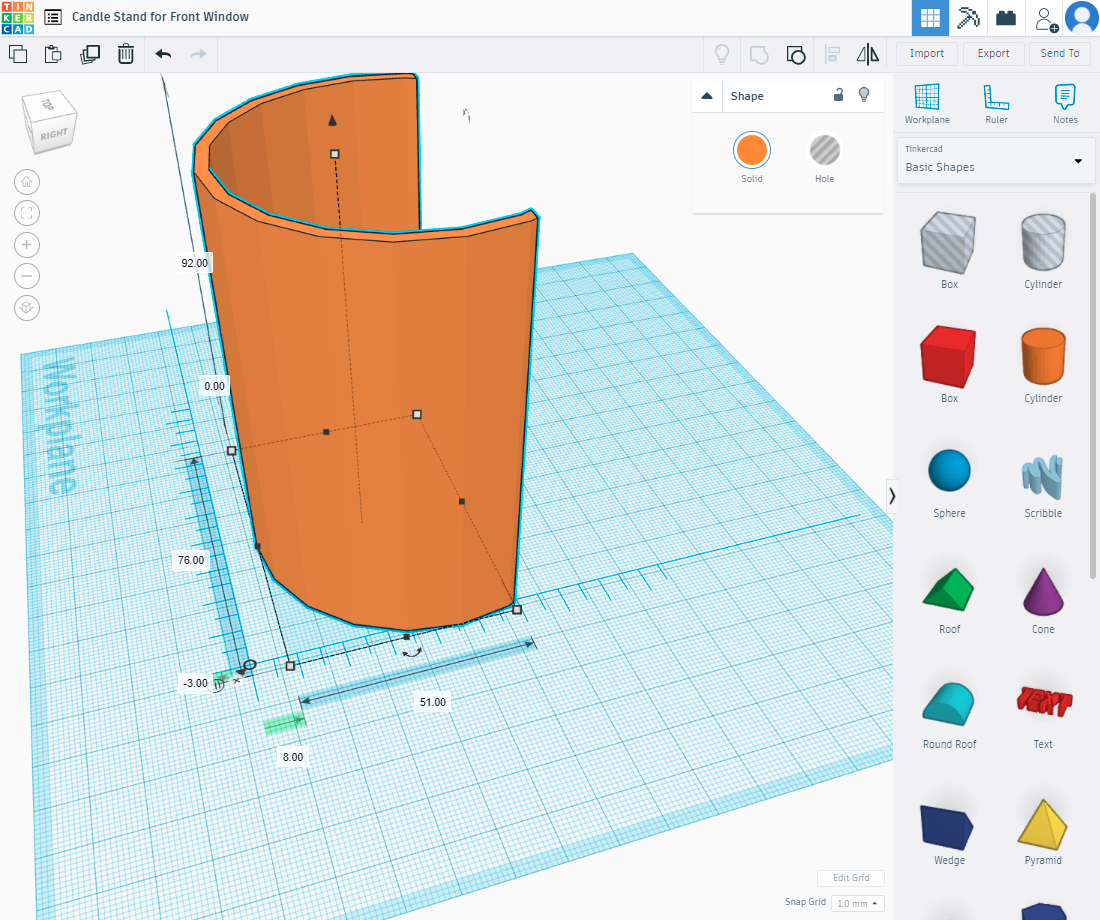Click the Import button
This screenshot has width=1100, height=920.
(927, 53)
